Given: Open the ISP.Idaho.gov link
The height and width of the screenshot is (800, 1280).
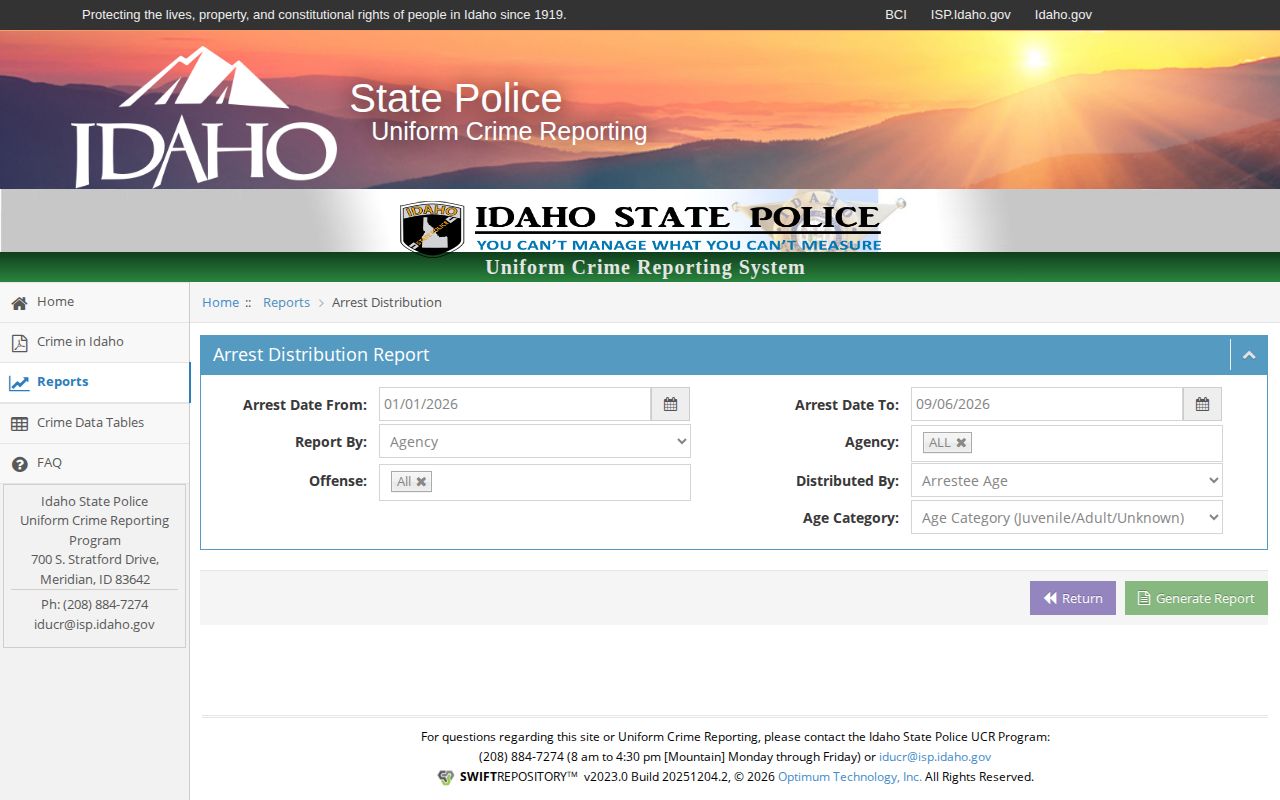Looking at the screenshot, I should [971, 15].
